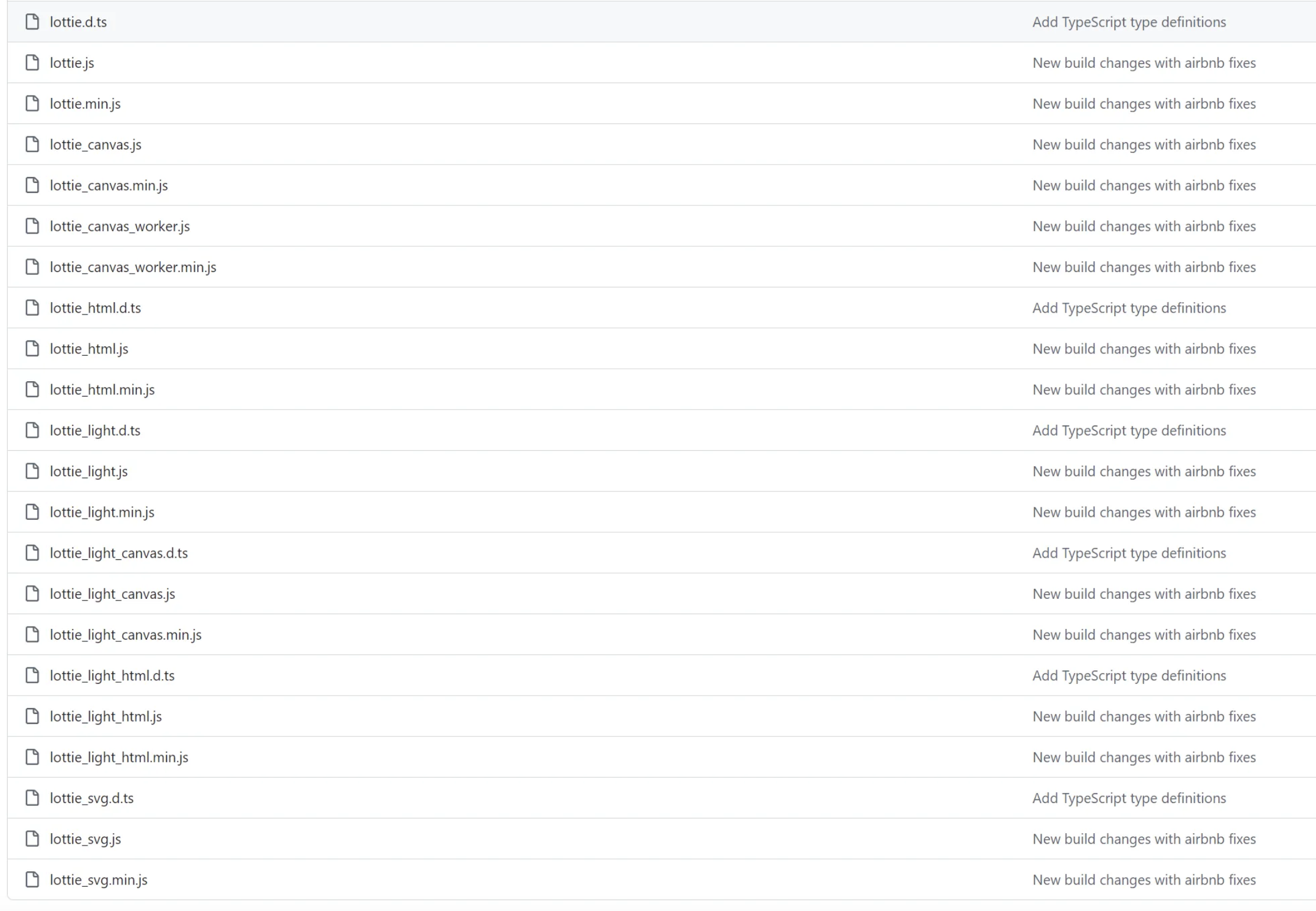Click file icon beside lottie_svg.min.js
This screenshot has height=911, width=1316.
(32, 880)
